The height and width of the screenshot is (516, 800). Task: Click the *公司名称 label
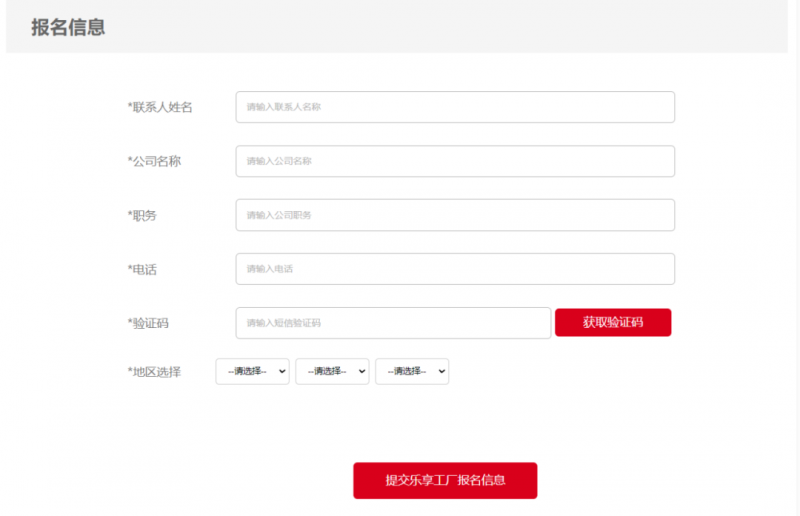point(154,161)
